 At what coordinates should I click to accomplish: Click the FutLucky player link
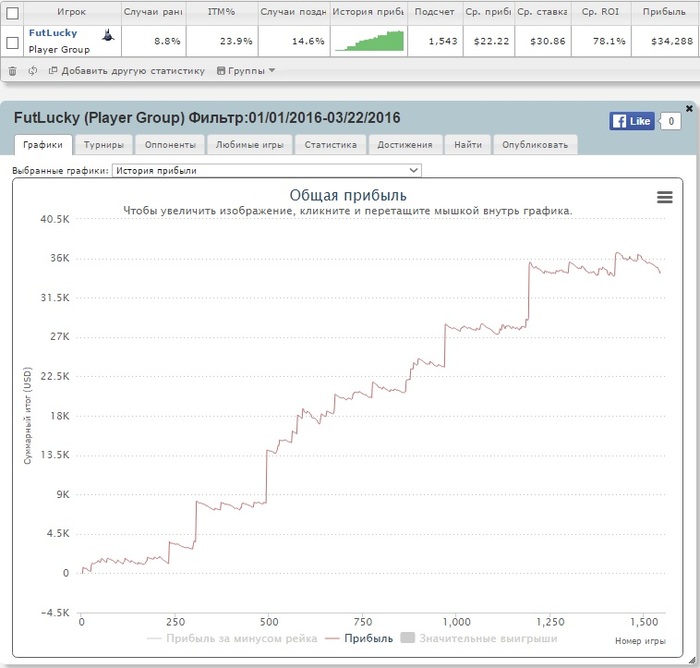[53, 33]
